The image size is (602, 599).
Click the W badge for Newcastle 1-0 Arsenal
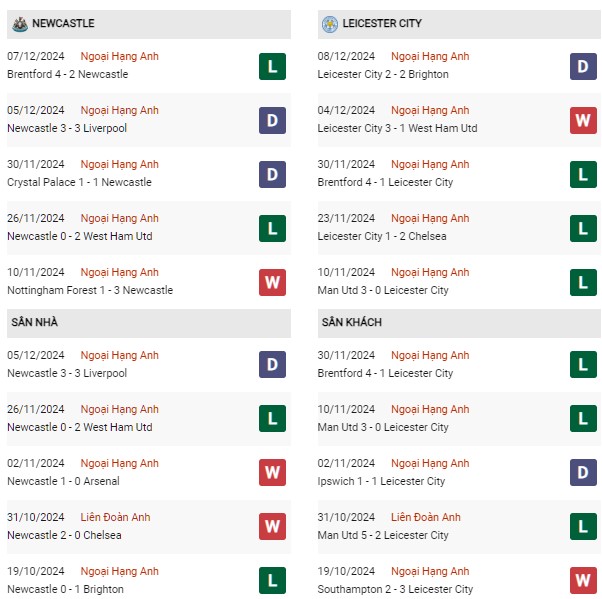click(272, 472)
